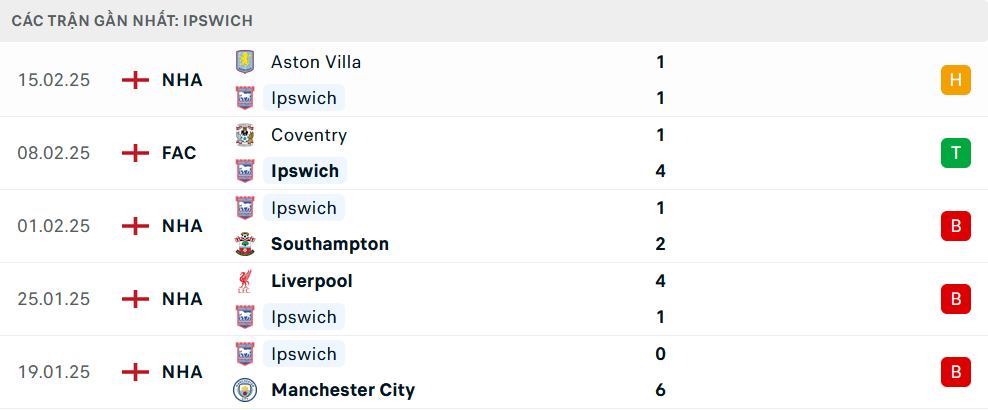Open the Southampton team name link
The height and width of the screenshot is (410, 988).
click(x=330, y=244)
